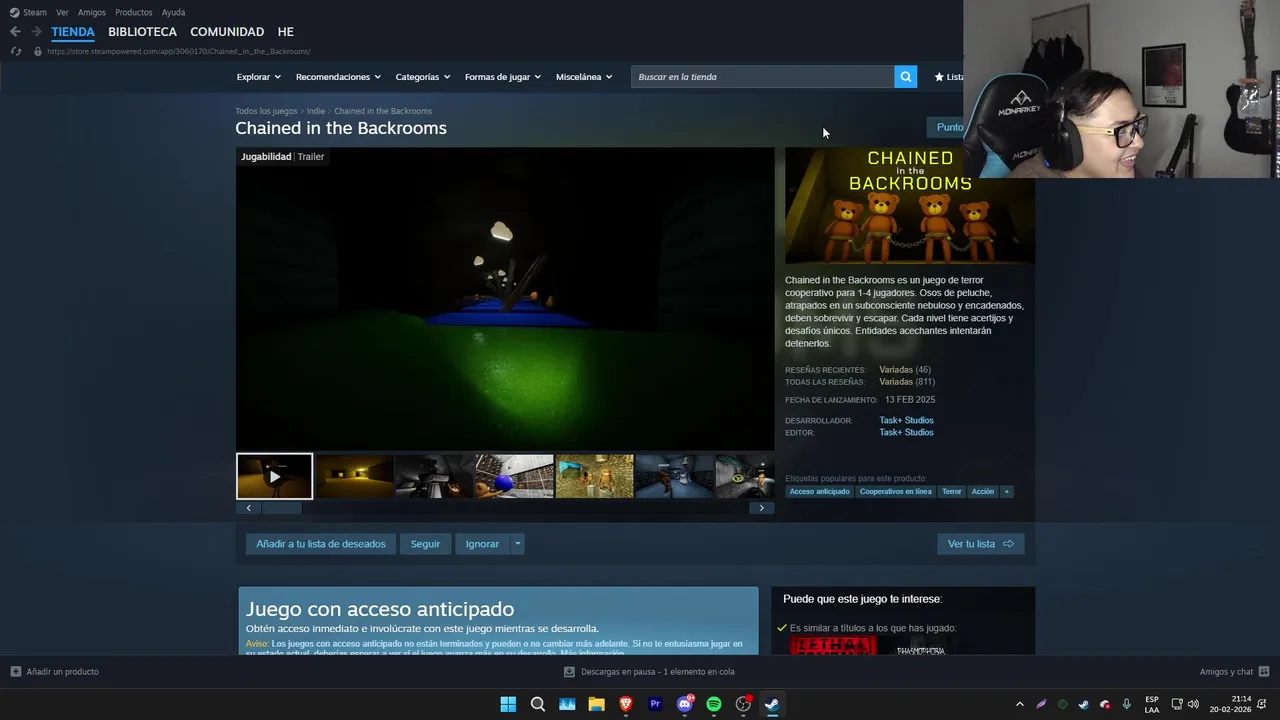
Task: Open the Task+ Studios editor link
Action: [906, 433]
